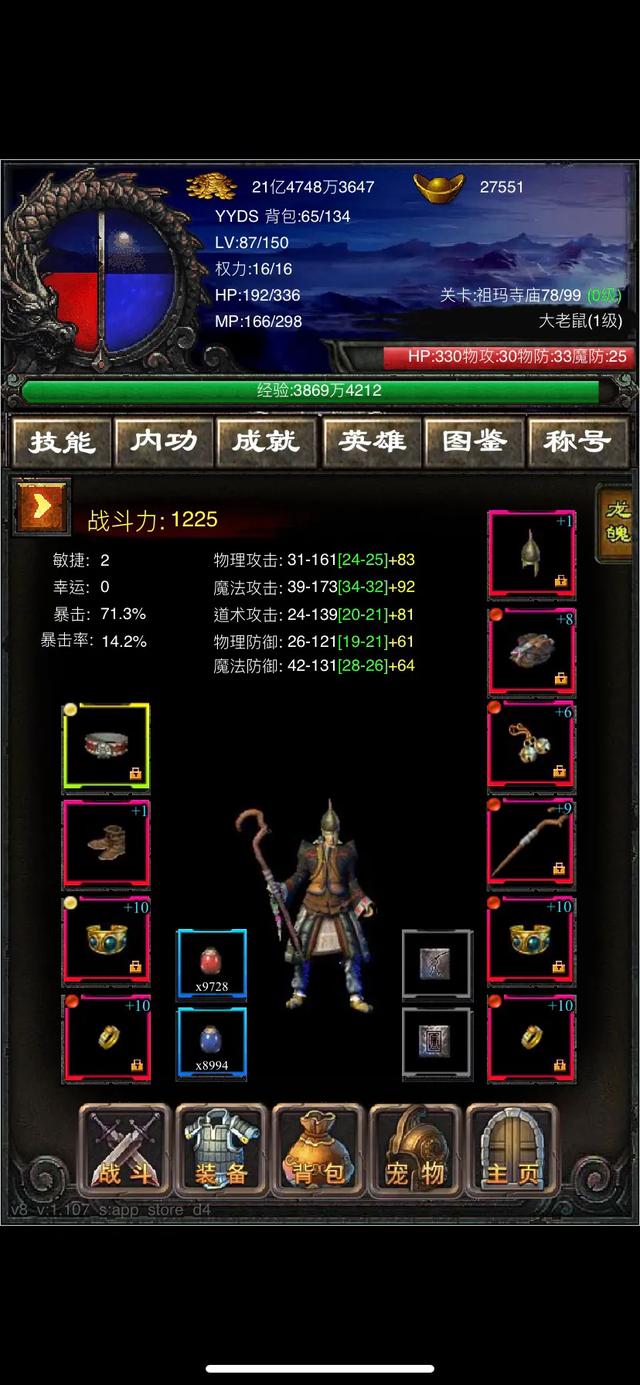Open the 宠物 pet menu

pos(415,1150)
